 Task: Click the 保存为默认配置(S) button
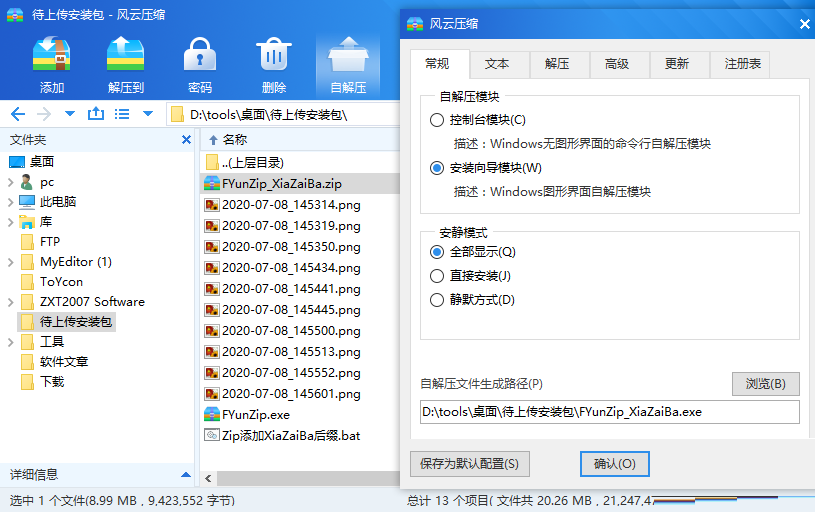click(x=470, y=464)
